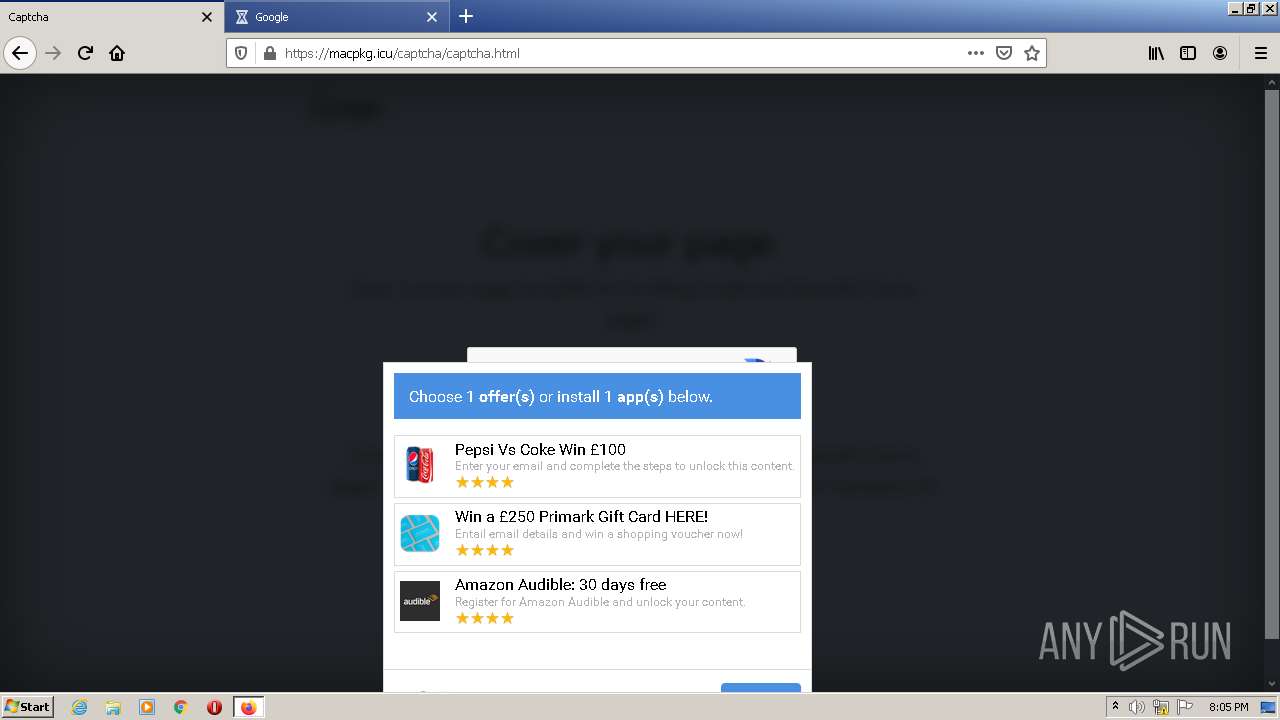Click the Audible offer star rating
Screen dimensions: 1280x720
[x=485, y=618]
